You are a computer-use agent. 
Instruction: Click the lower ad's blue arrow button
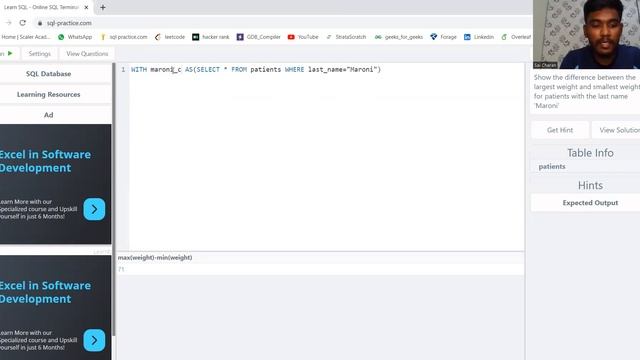(94, 340)
